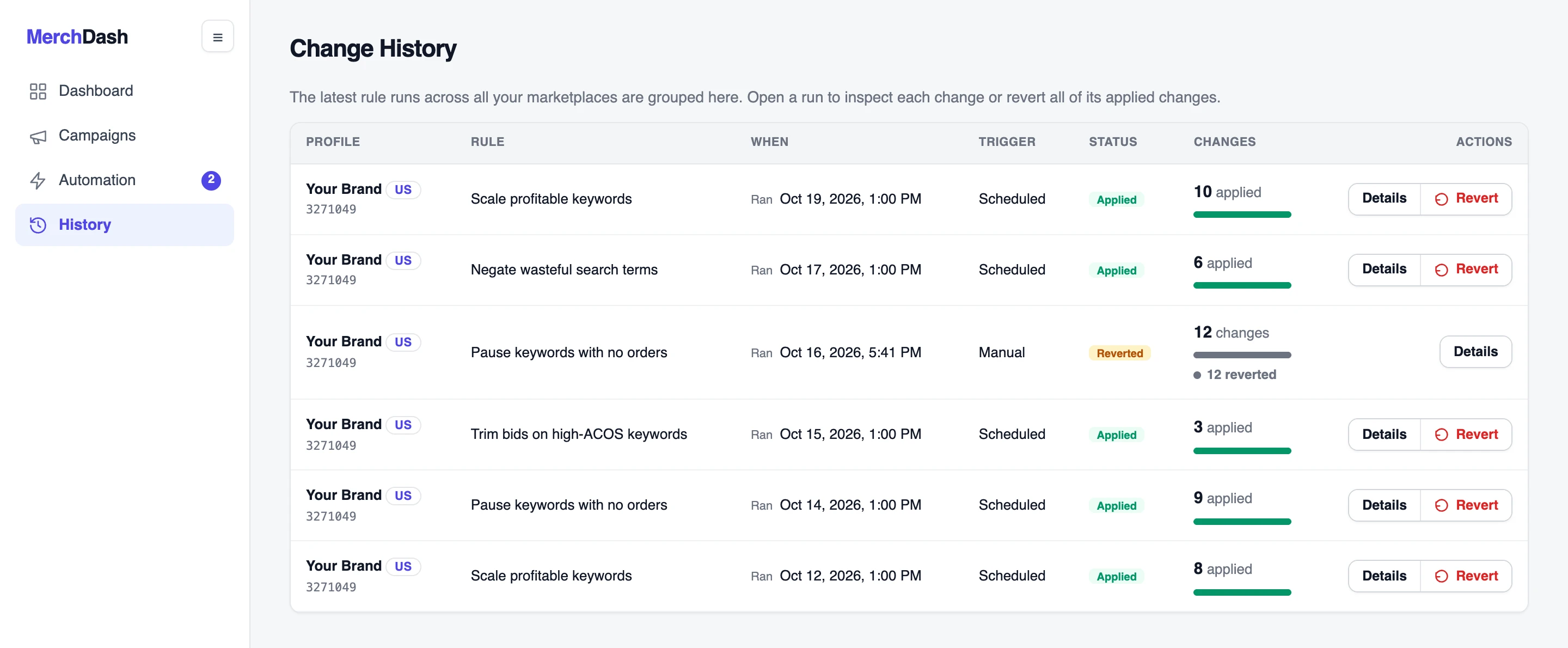Revert the Oct 19 Scale profitable keywords run

point(1466,199)
